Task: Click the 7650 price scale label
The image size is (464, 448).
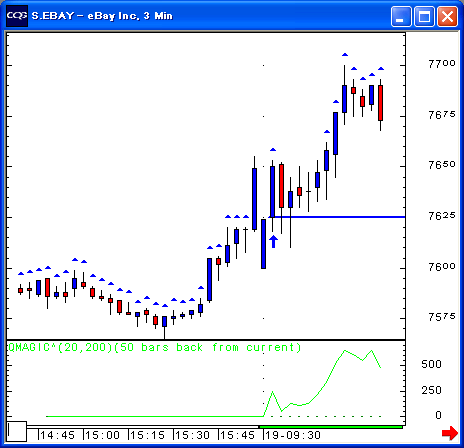Action: (x=442, y=165)
